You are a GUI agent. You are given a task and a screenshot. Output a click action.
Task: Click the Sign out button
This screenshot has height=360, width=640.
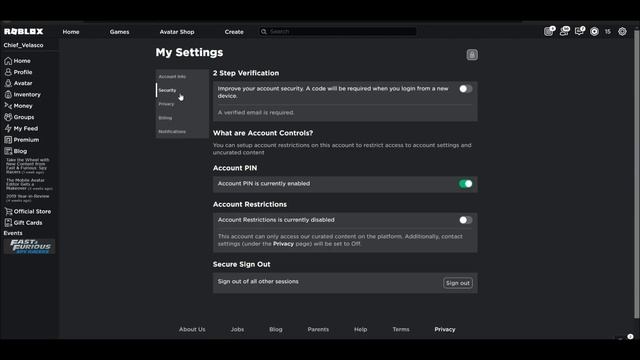point(458,283)
